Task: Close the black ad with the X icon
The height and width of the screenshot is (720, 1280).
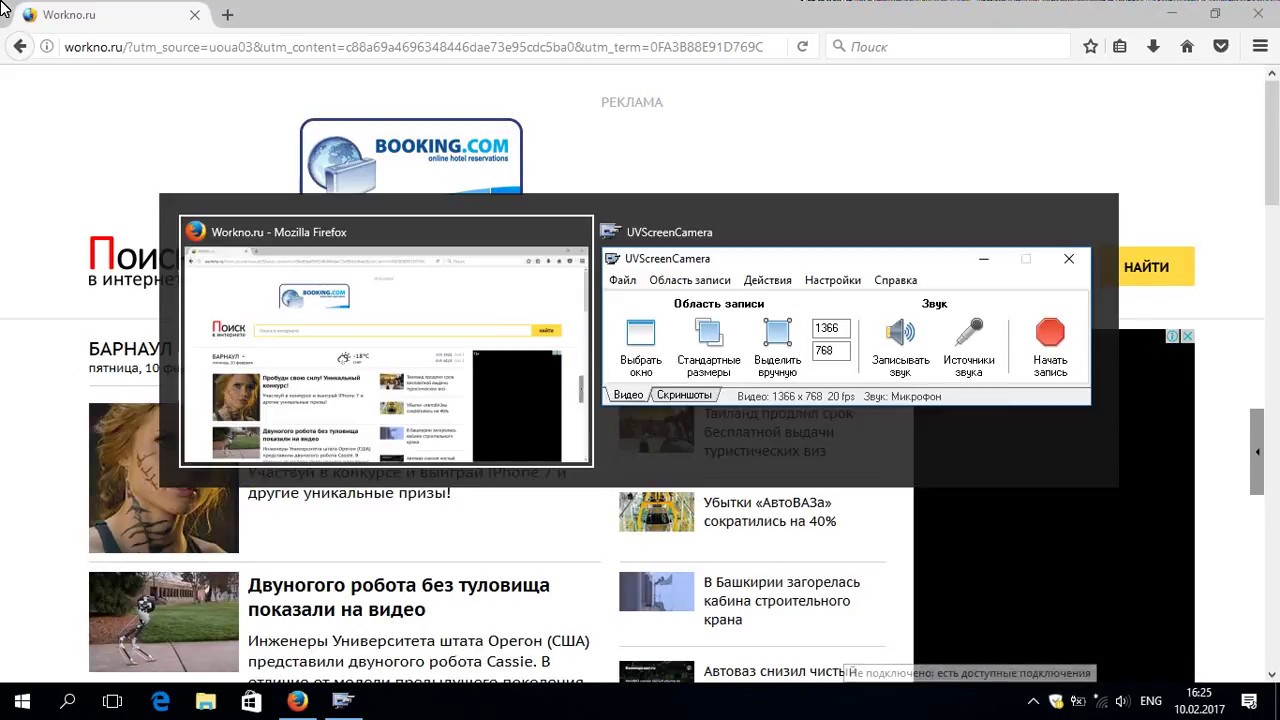Action: coord(1187,336)
